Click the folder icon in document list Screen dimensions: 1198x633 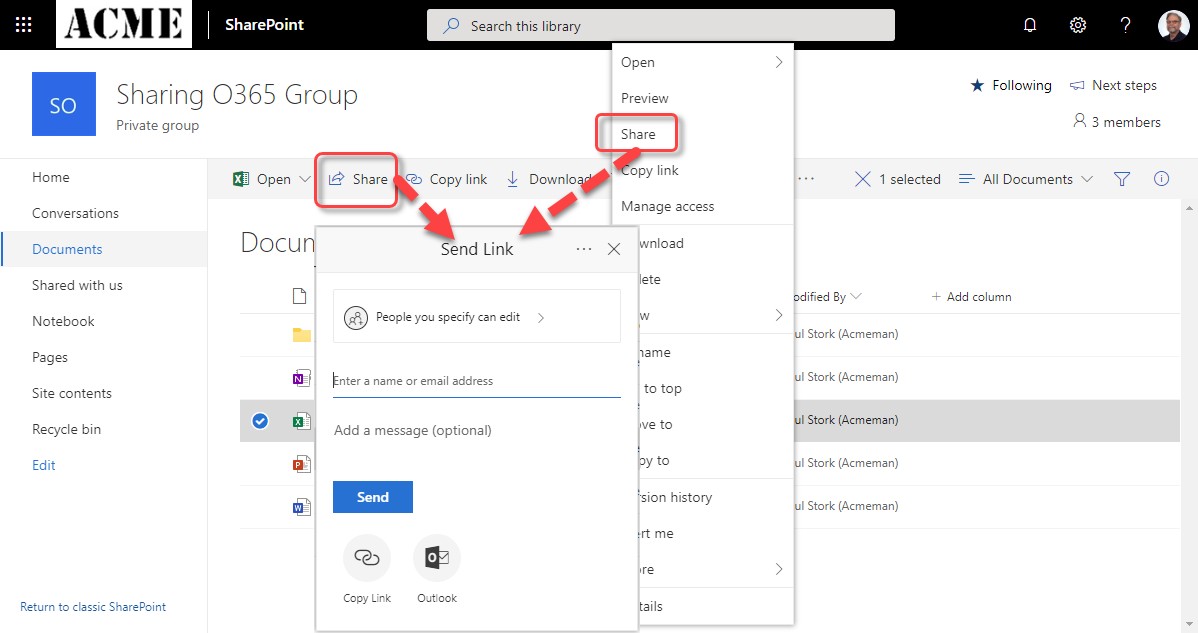(302, 334)
